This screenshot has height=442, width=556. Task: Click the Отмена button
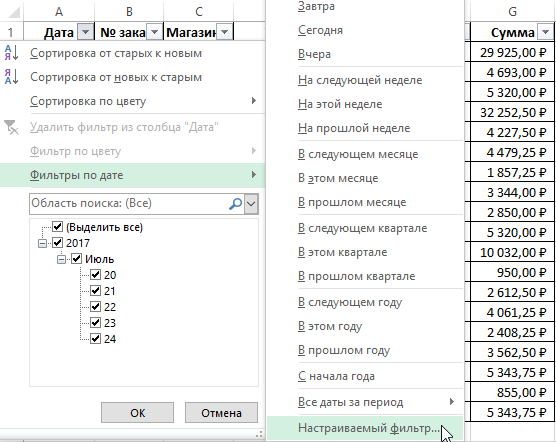coord(221,413)
